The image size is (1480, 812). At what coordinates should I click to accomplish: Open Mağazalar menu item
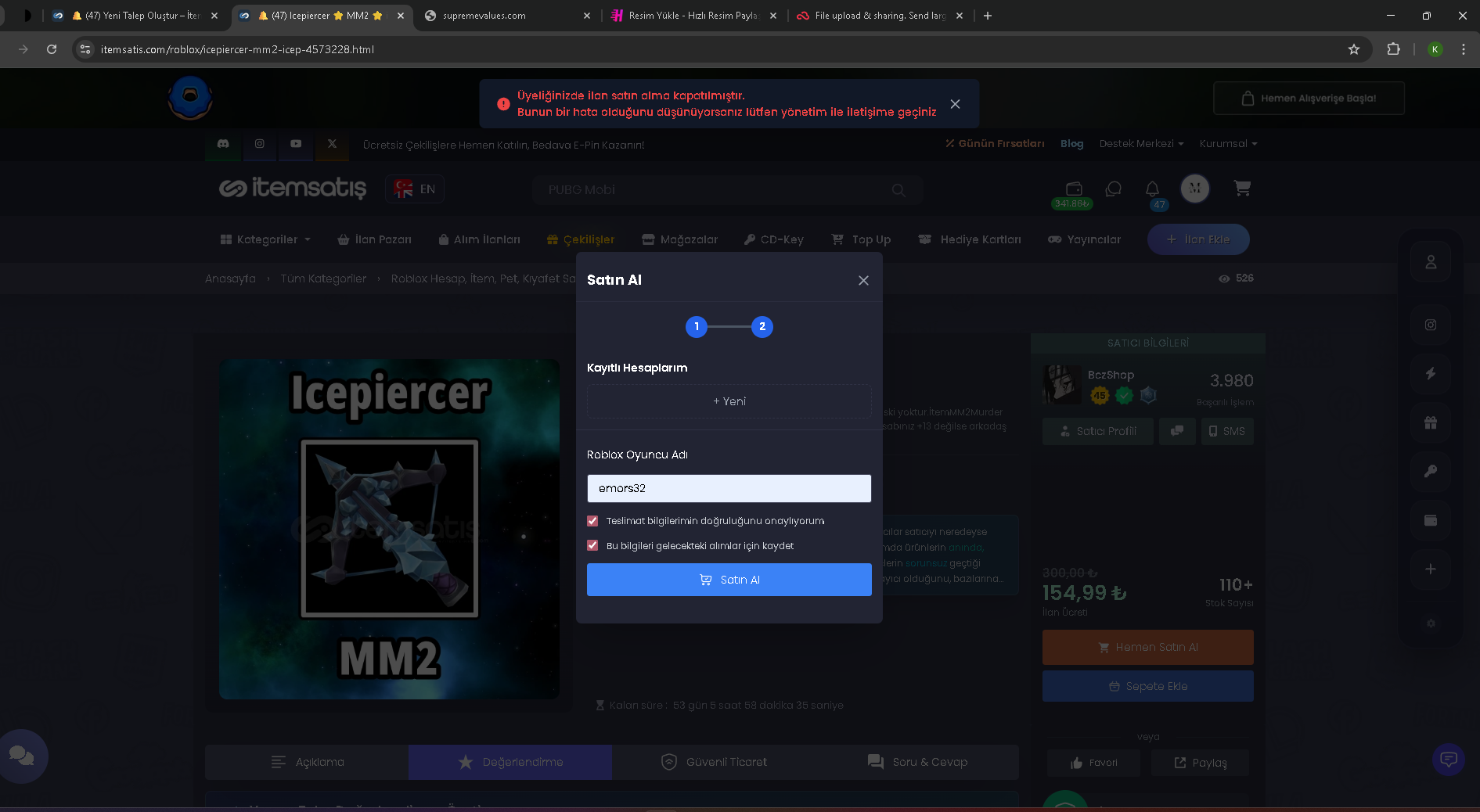(679, 239)
